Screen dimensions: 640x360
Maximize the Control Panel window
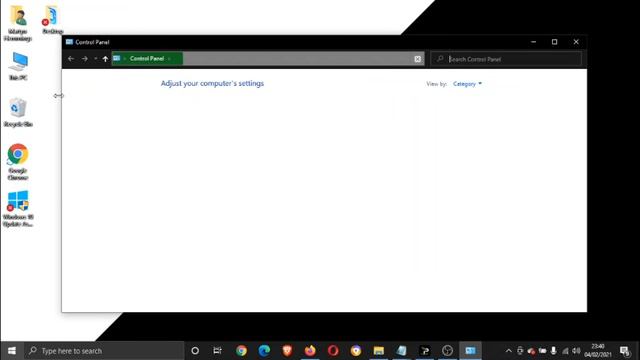tap(555, 42)
